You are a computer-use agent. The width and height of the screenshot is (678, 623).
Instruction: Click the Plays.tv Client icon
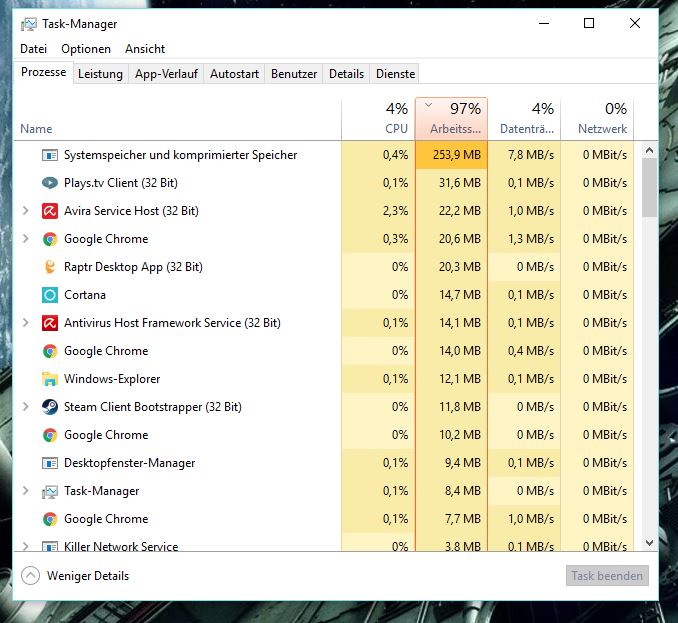point(50,183)
